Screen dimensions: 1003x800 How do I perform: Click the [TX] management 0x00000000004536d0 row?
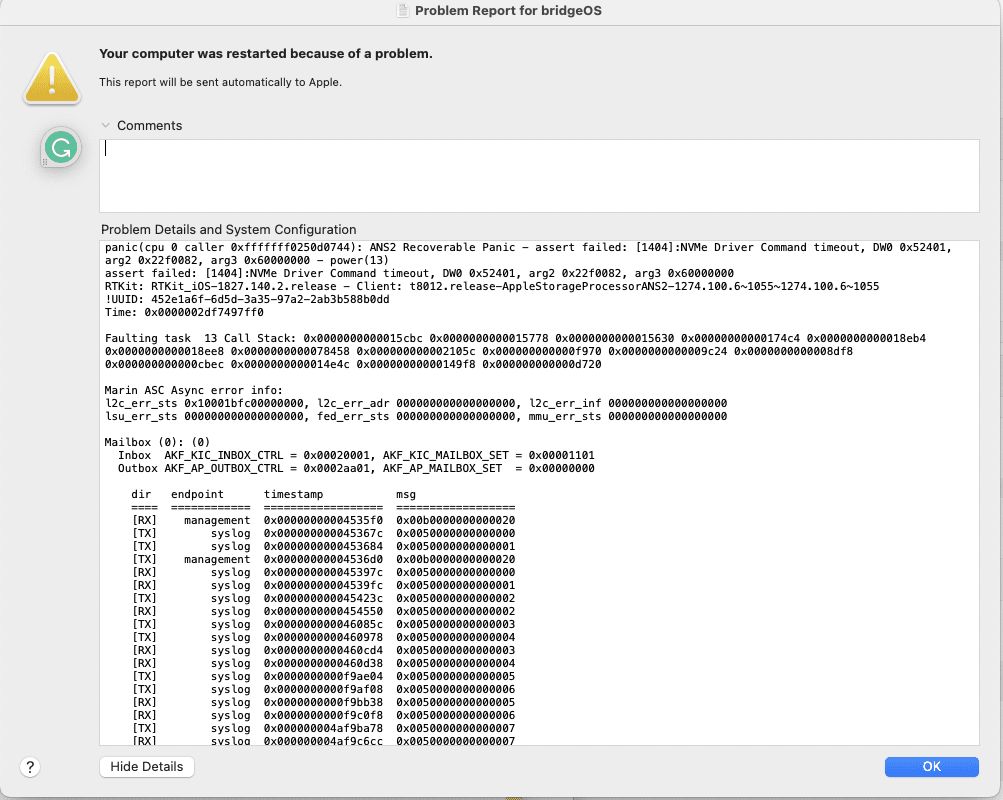click(x=324, y=560)
